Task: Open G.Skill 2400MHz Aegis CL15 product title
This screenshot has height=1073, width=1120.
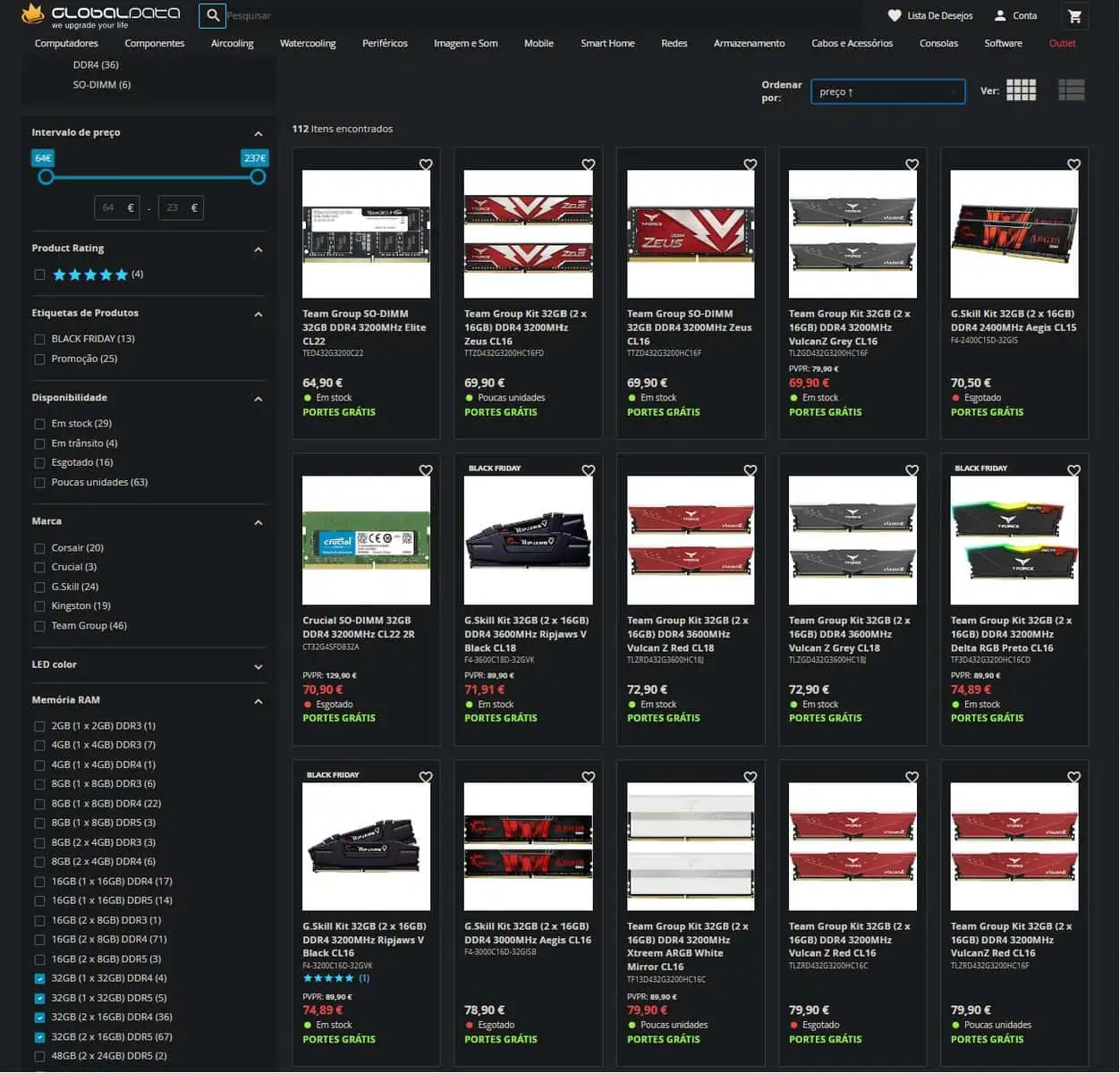Action: [x=1014, y=321]
